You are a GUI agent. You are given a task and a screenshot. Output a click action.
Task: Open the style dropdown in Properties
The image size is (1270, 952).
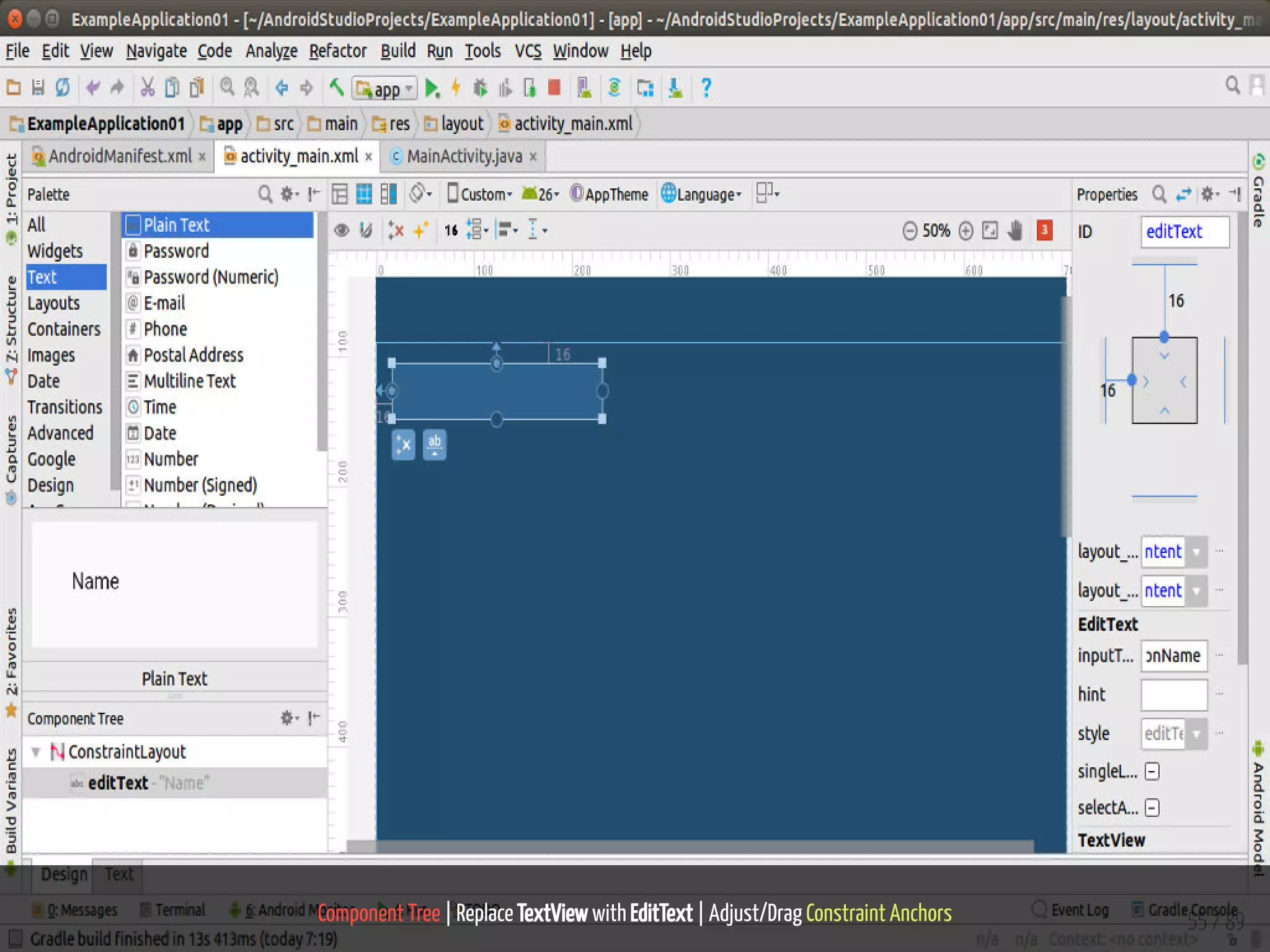1196,734
